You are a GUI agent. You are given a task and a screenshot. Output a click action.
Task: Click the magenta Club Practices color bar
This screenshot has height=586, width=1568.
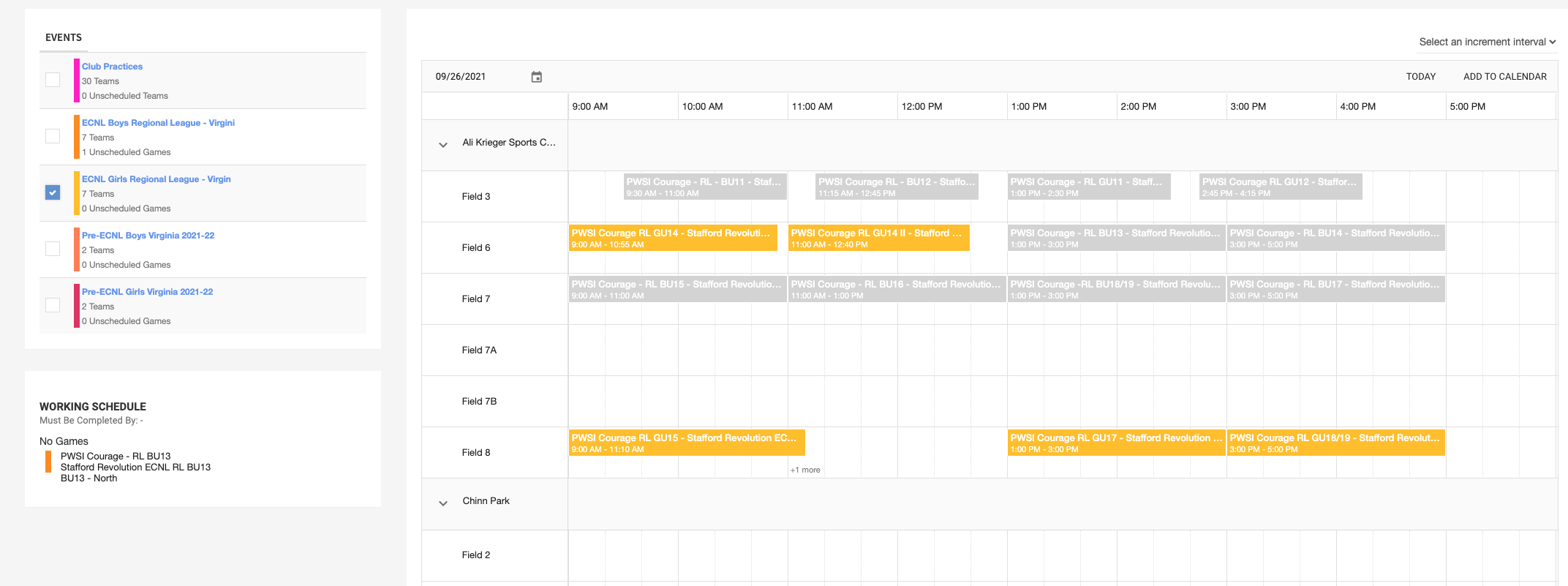pyautogui.click(x=77, y=80)
